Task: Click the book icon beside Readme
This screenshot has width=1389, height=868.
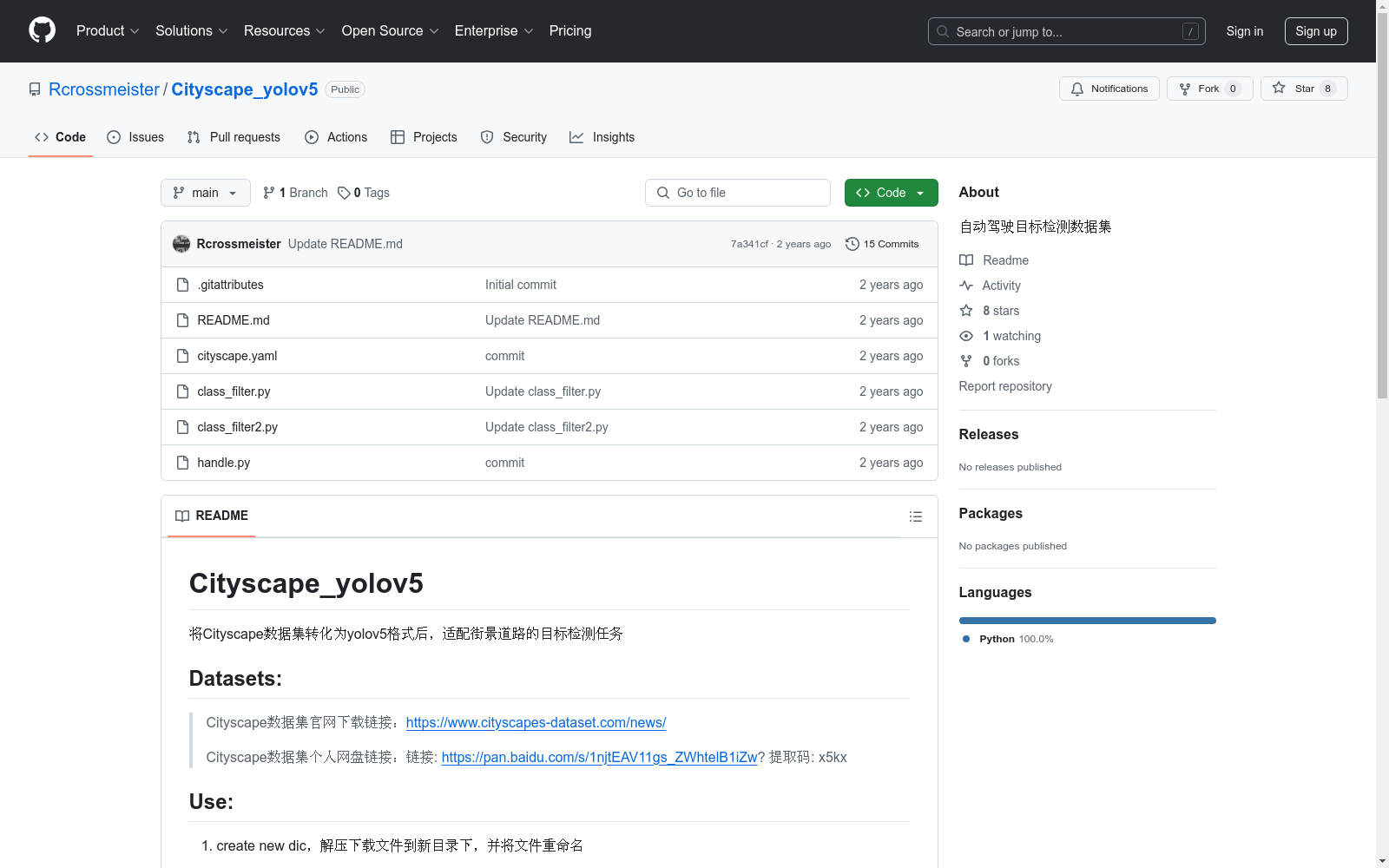Action: tap(966, 260)
